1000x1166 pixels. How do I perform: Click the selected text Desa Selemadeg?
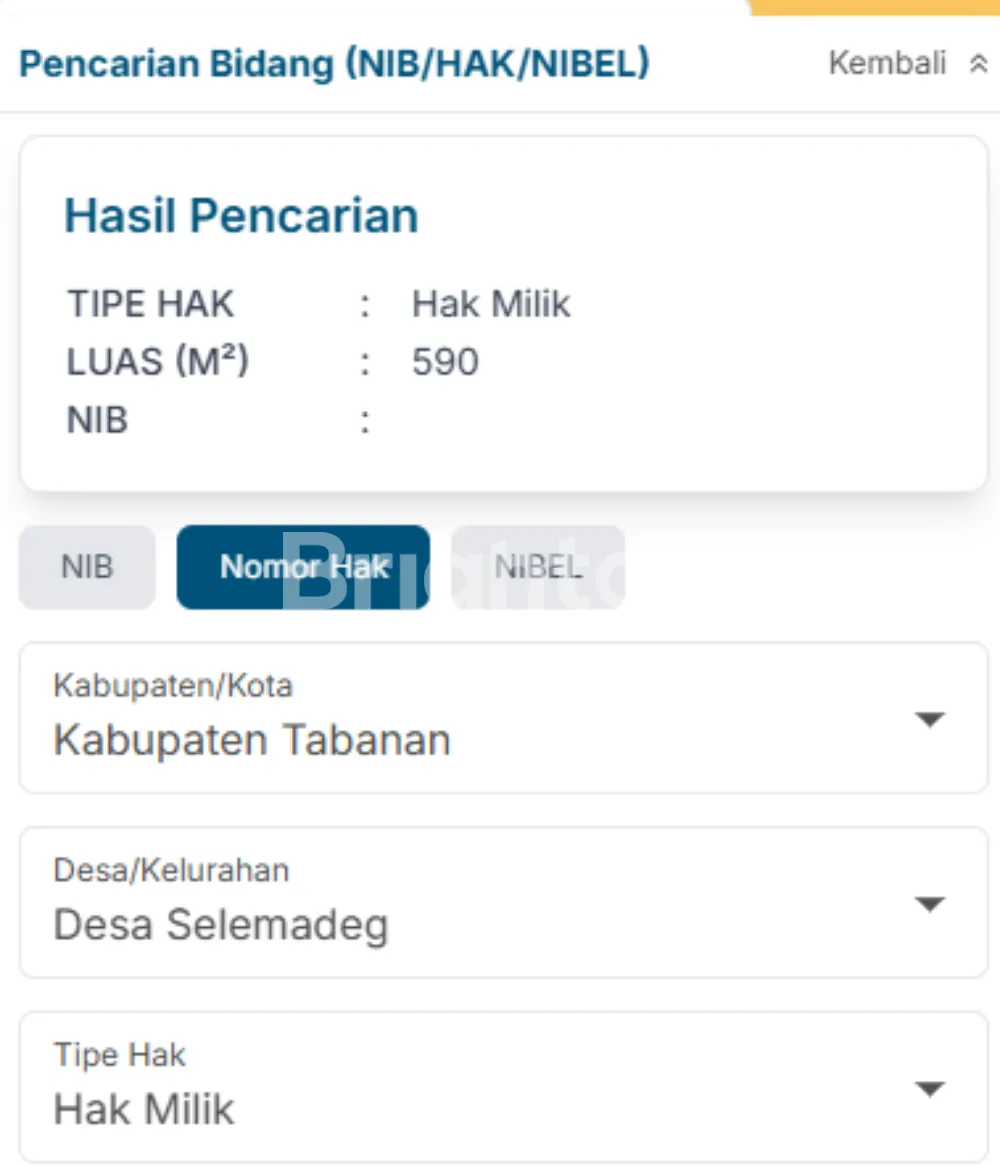point(221,925)
